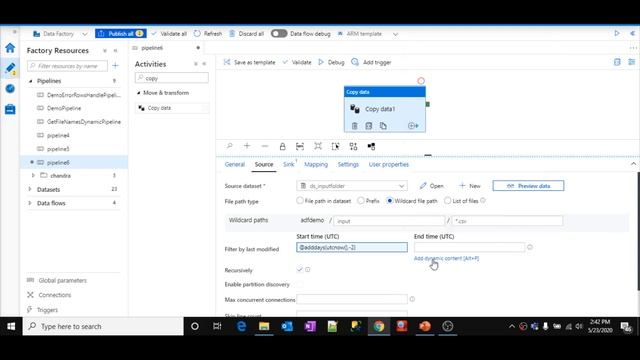Open pipeline properties icon at right
The image size is (640, 360).
pyautogui.click(x=631, y=62)
